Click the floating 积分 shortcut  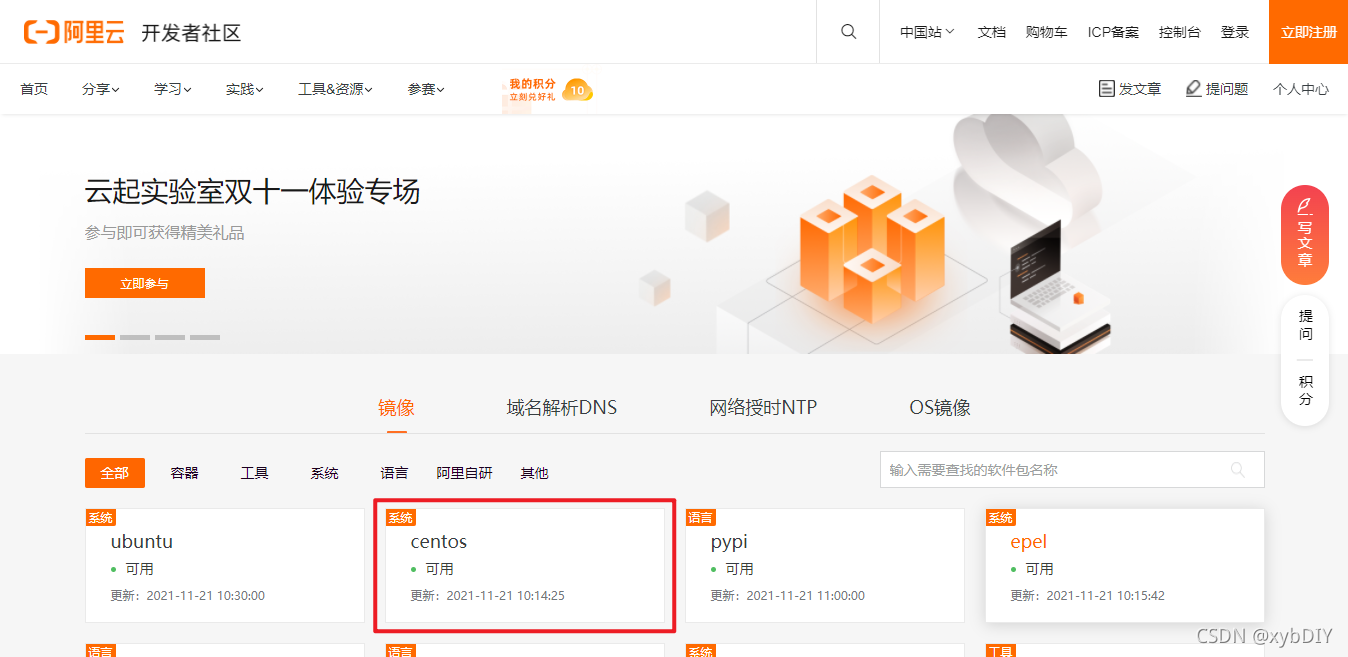[1305, 390]
